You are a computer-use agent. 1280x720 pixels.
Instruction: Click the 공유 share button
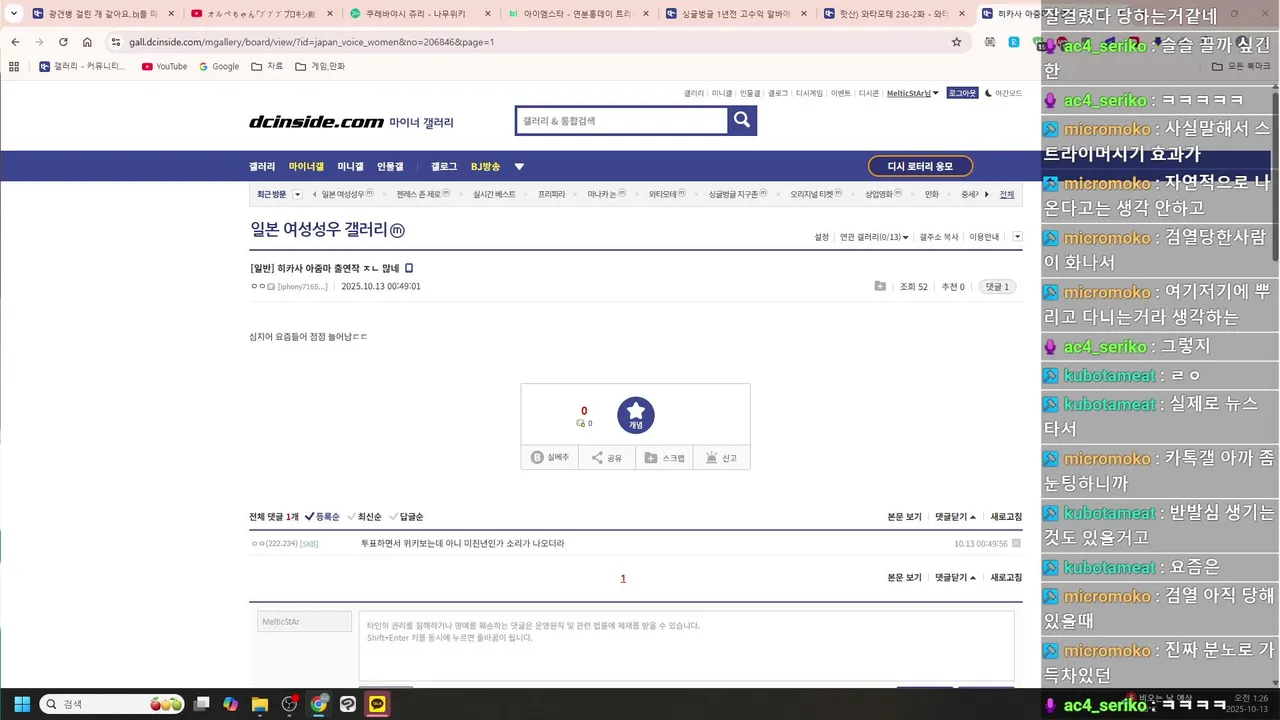(x=606, y=457)
